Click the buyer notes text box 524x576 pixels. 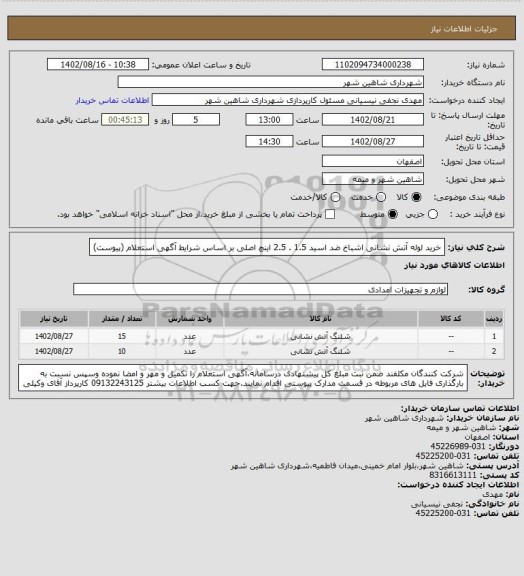(243, 378)
